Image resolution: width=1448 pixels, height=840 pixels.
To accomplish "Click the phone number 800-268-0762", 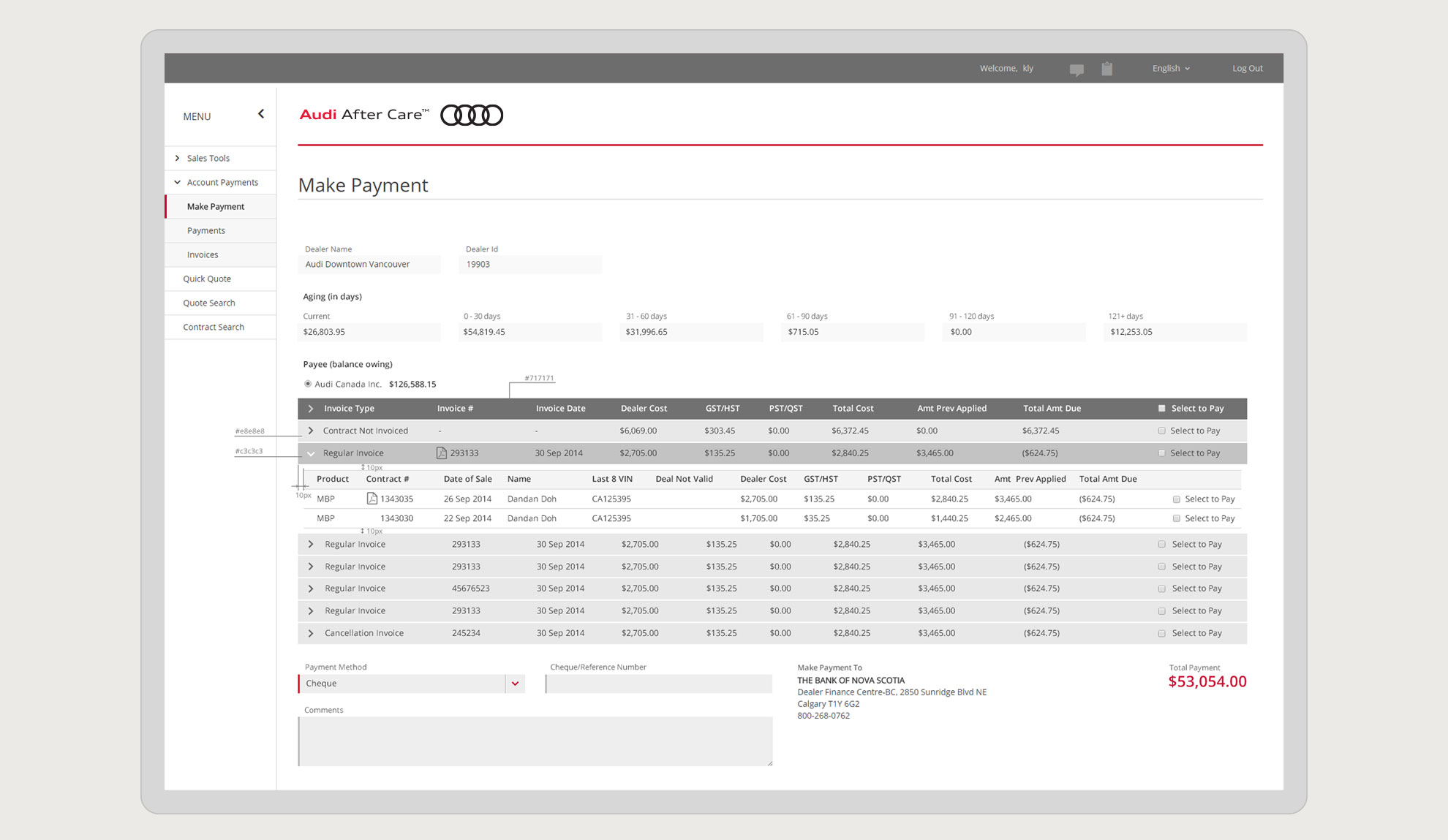I will point(823,716).
